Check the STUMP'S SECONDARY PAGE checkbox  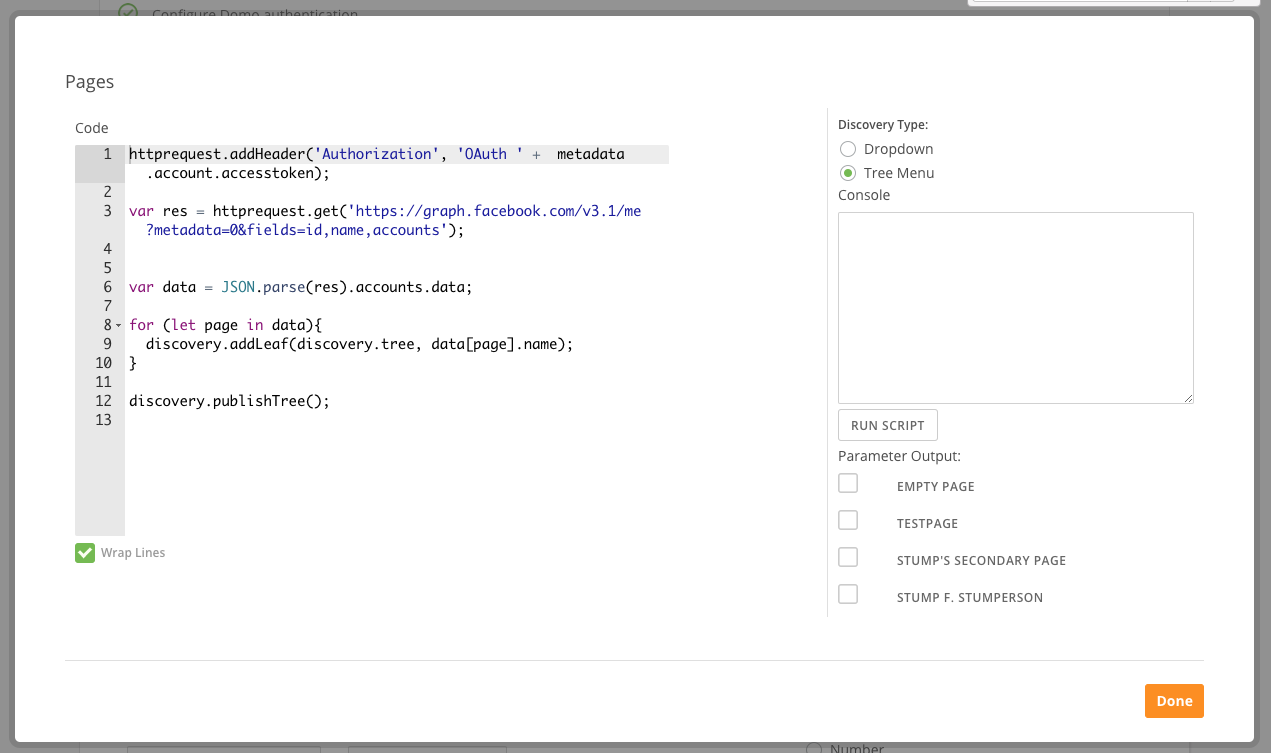(848, 557)
